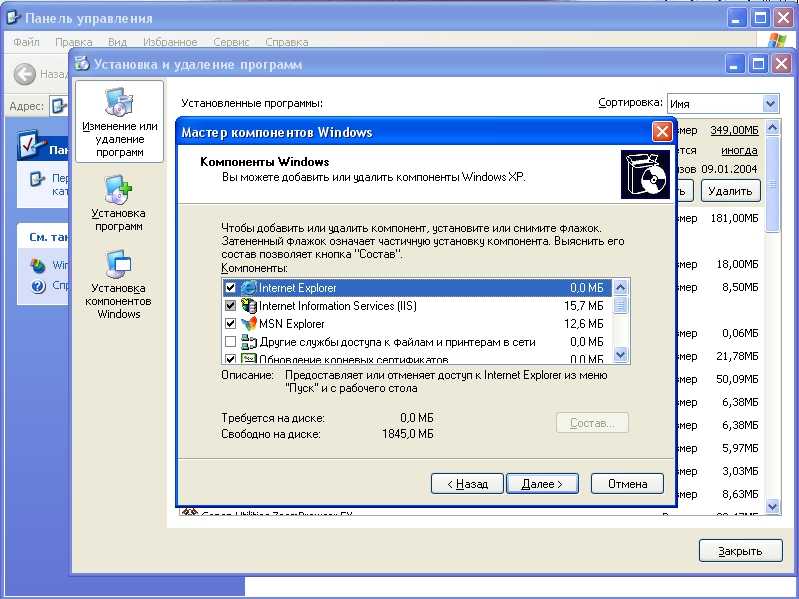
Task: Open the Вид menu in Control Panel
Action: (x=117, y=42)
